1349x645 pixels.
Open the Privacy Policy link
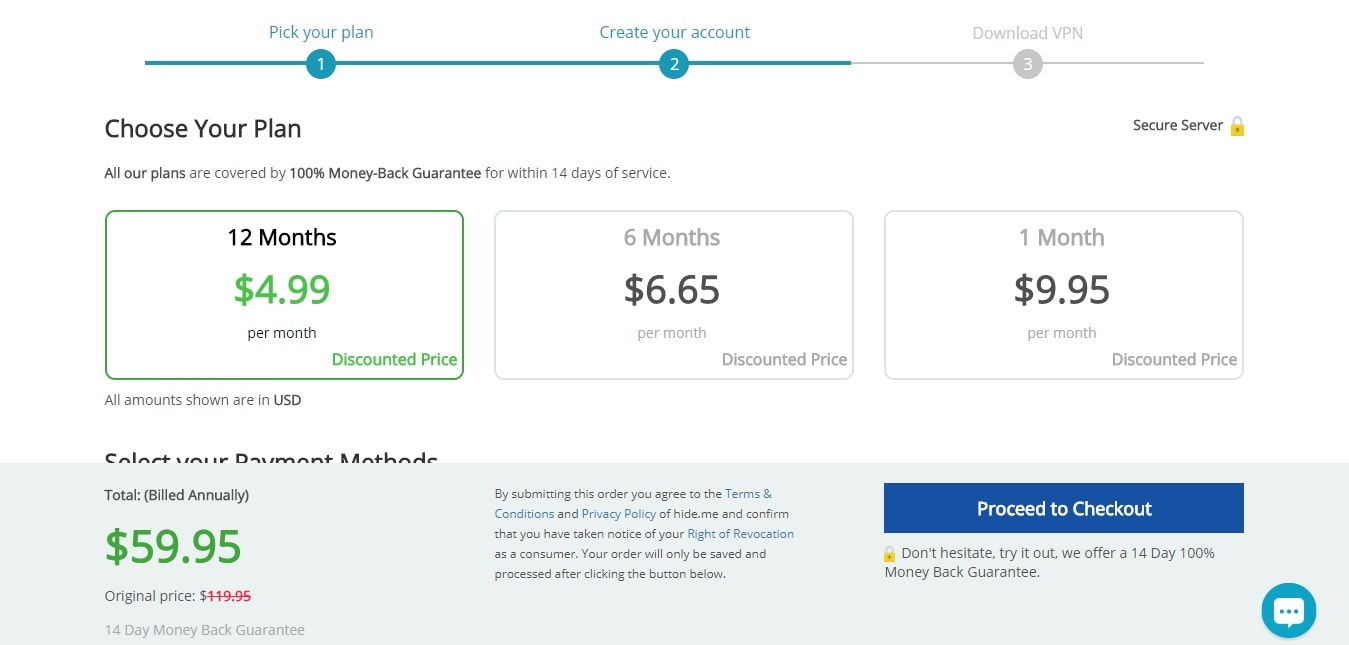click(619, 513)
